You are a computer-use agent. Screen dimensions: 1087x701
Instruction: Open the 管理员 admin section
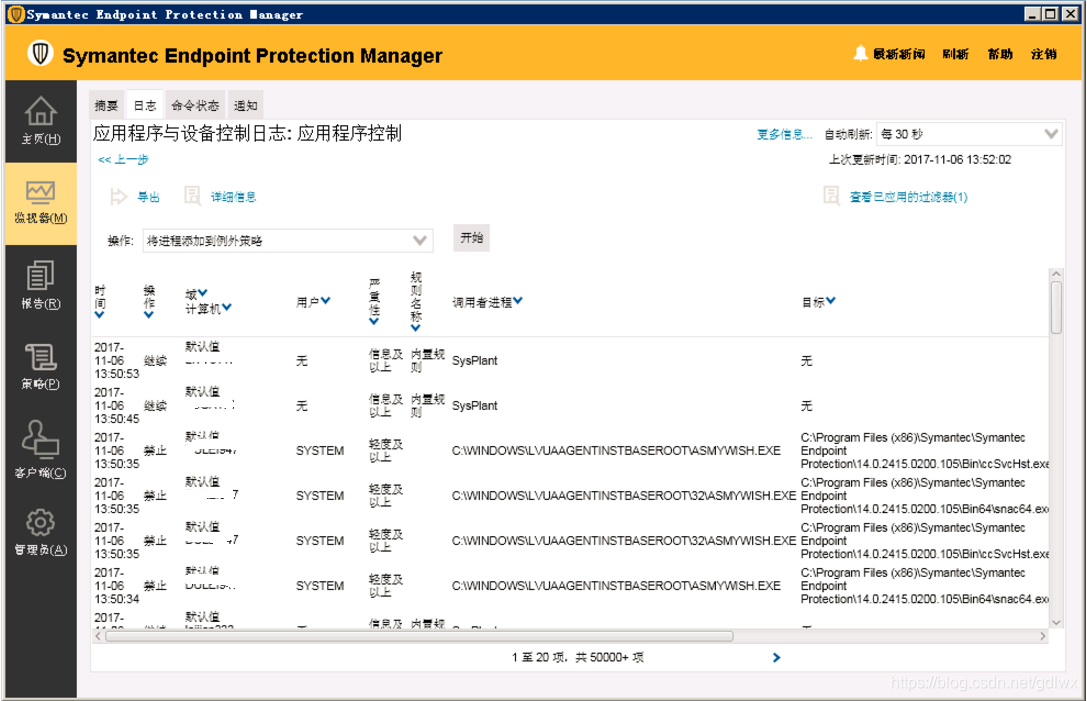click(x=40, y=525)
